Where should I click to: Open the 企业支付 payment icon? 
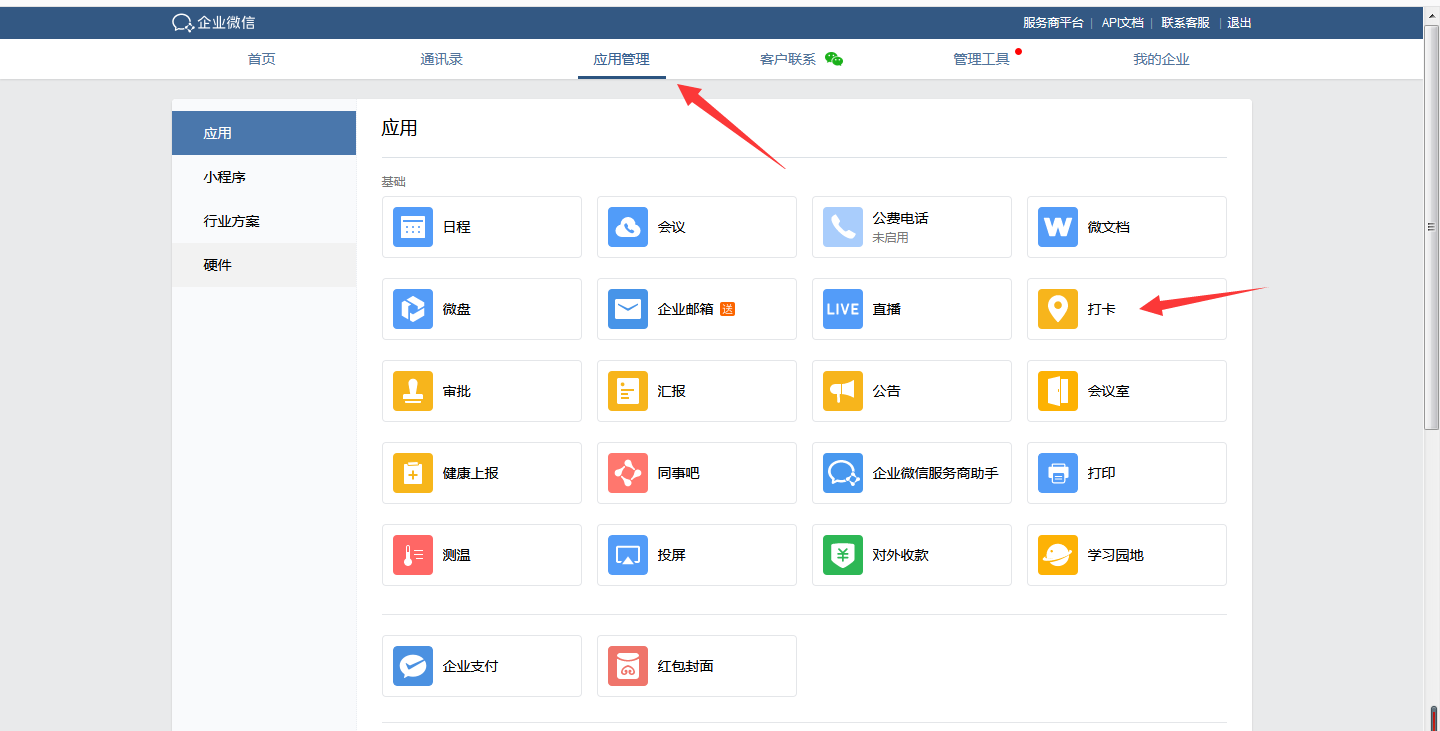point(413,666)
